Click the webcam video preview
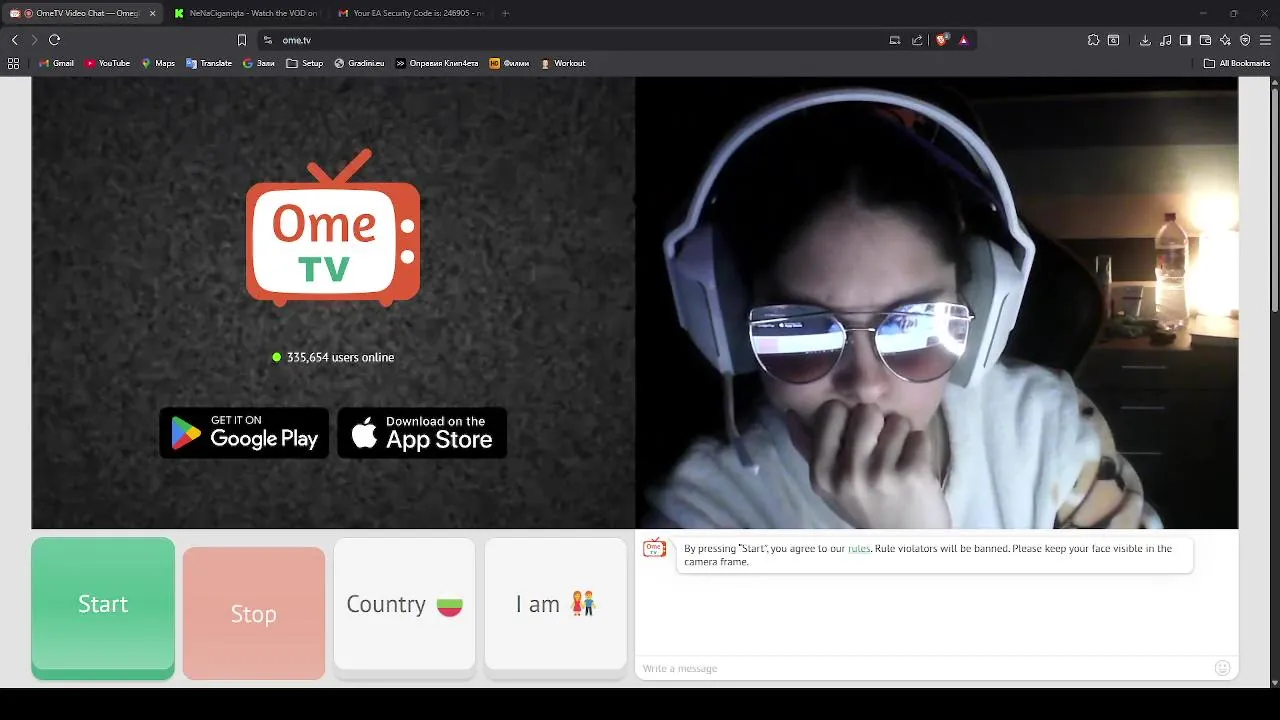1280x720 pixels. (x=937, y=303)
